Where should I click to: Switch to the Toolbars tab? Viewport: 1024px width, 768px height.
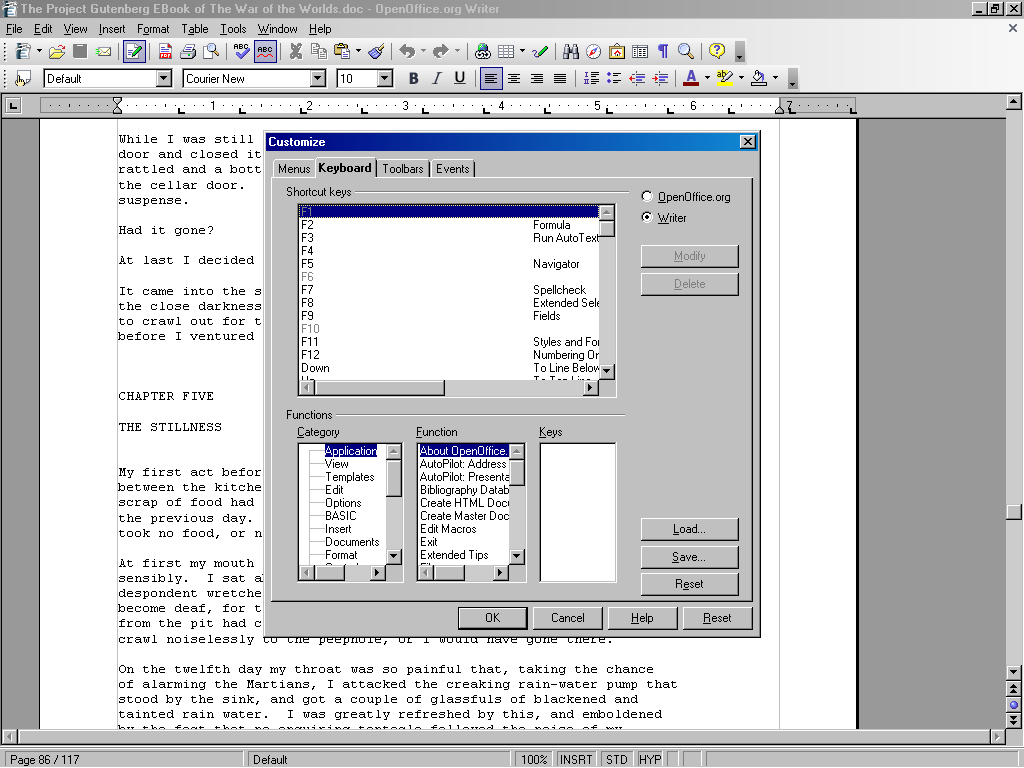[403, 169]
